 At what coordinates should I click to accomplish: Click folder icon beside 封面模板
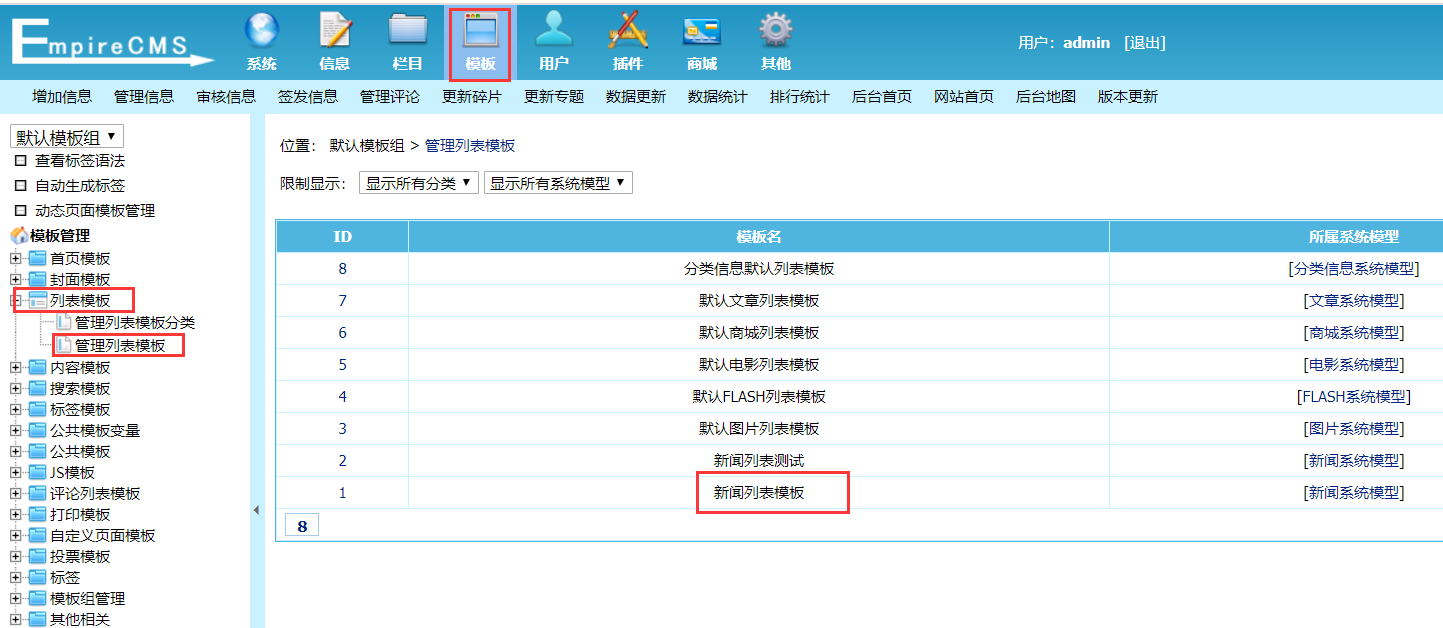click(38, 279)
